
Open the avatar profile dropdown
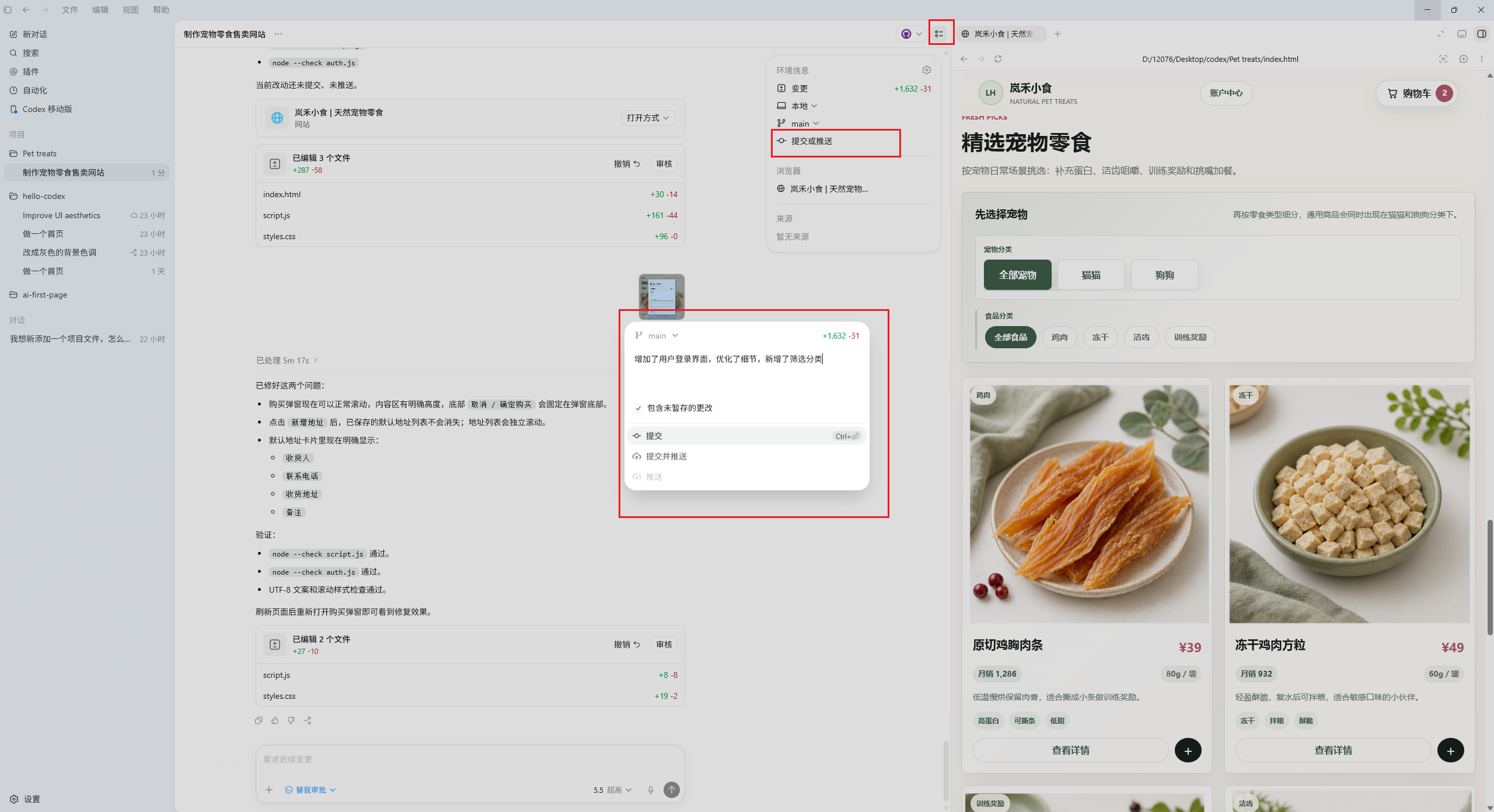point(911,34)
